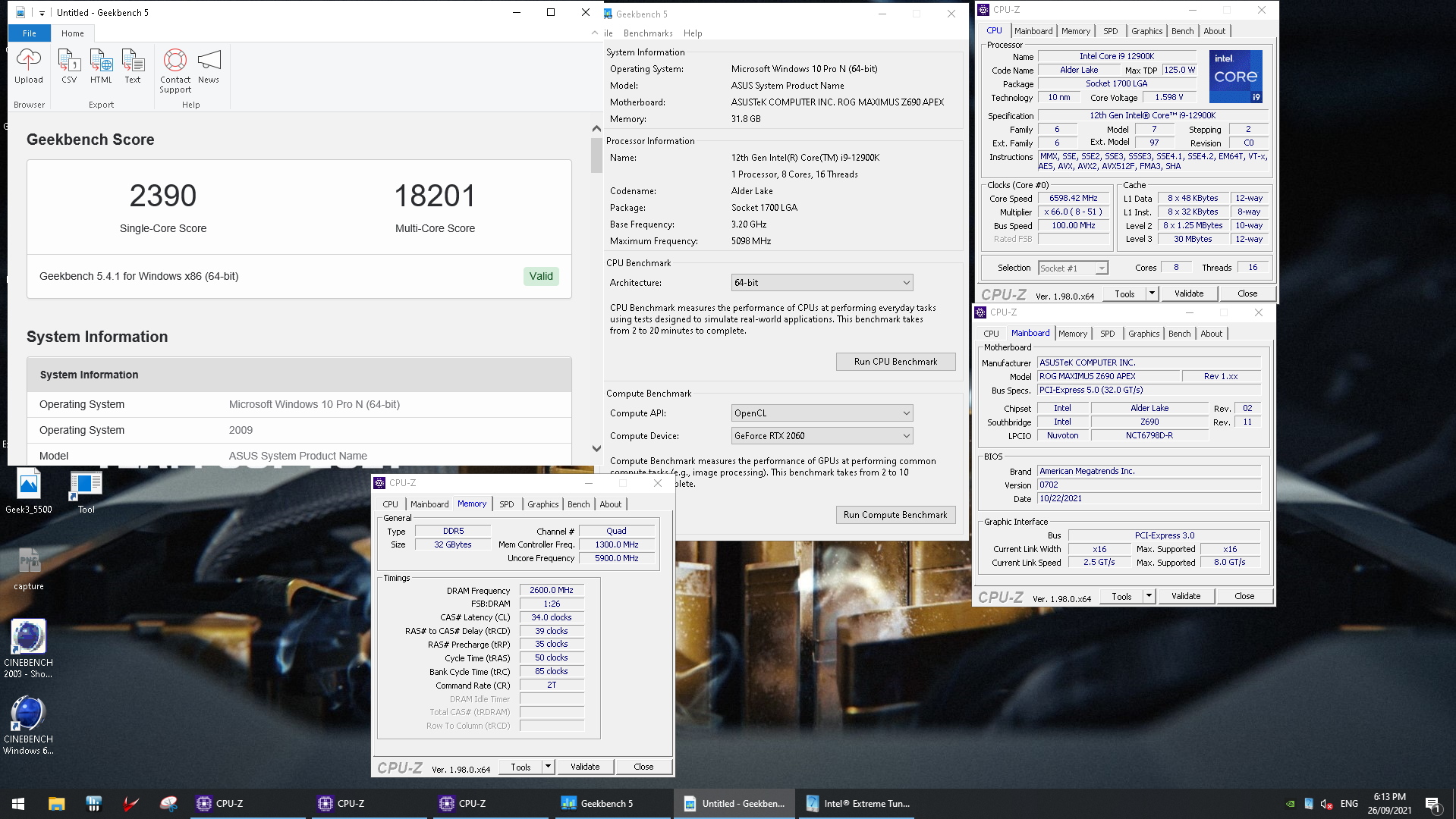Open Tools dropdown arrow in CPU-Z Memory window

(x=548, y=767)
